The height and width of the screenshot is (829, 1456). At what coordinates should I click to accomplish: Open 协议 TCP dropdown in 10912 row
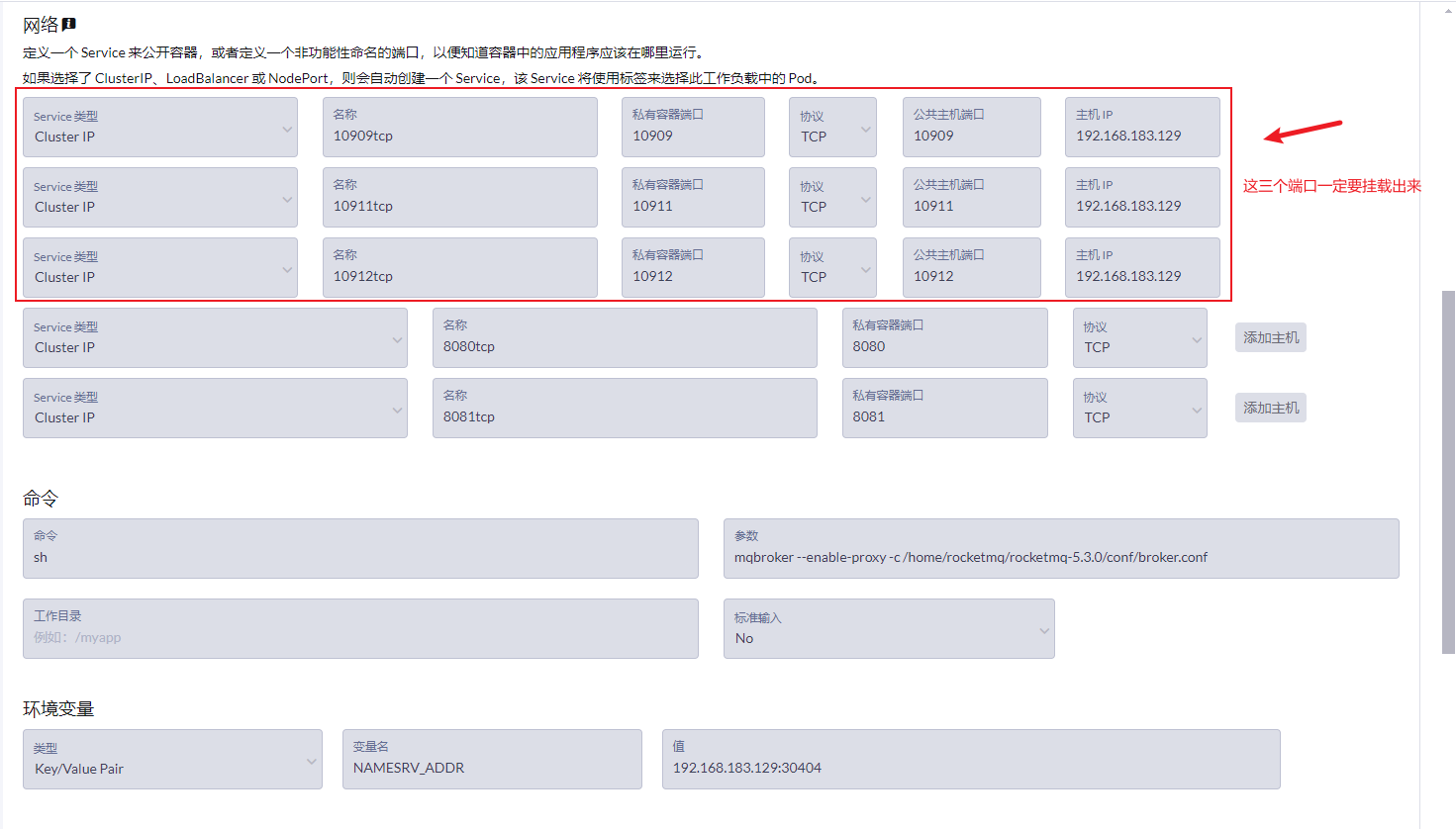(x=832, y=267)
